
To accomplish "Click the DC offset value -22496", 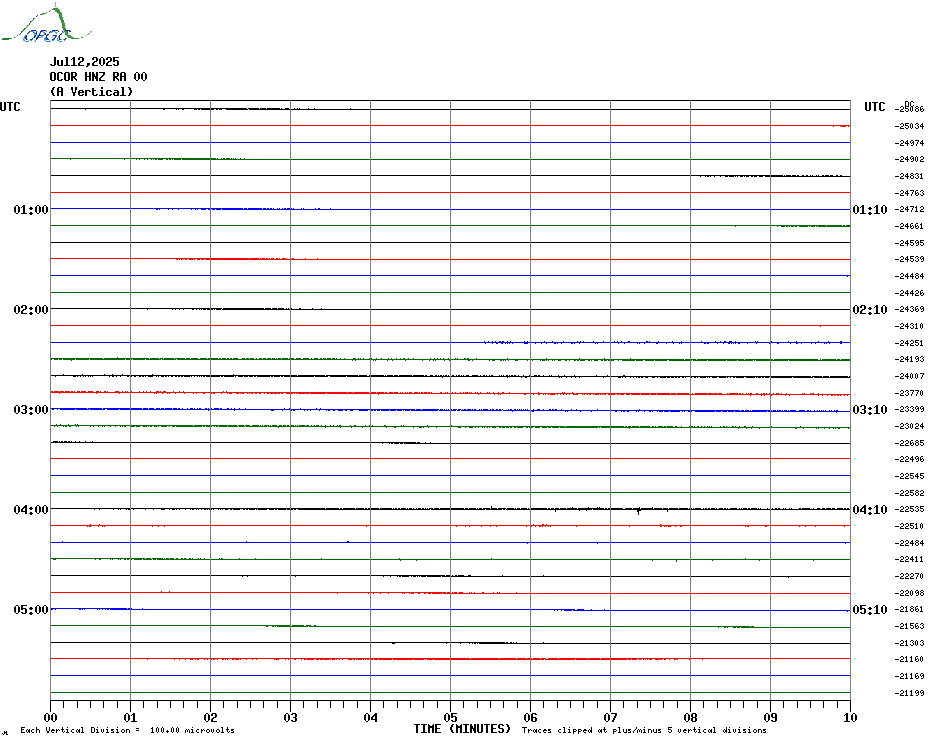I will pos(909,459).
